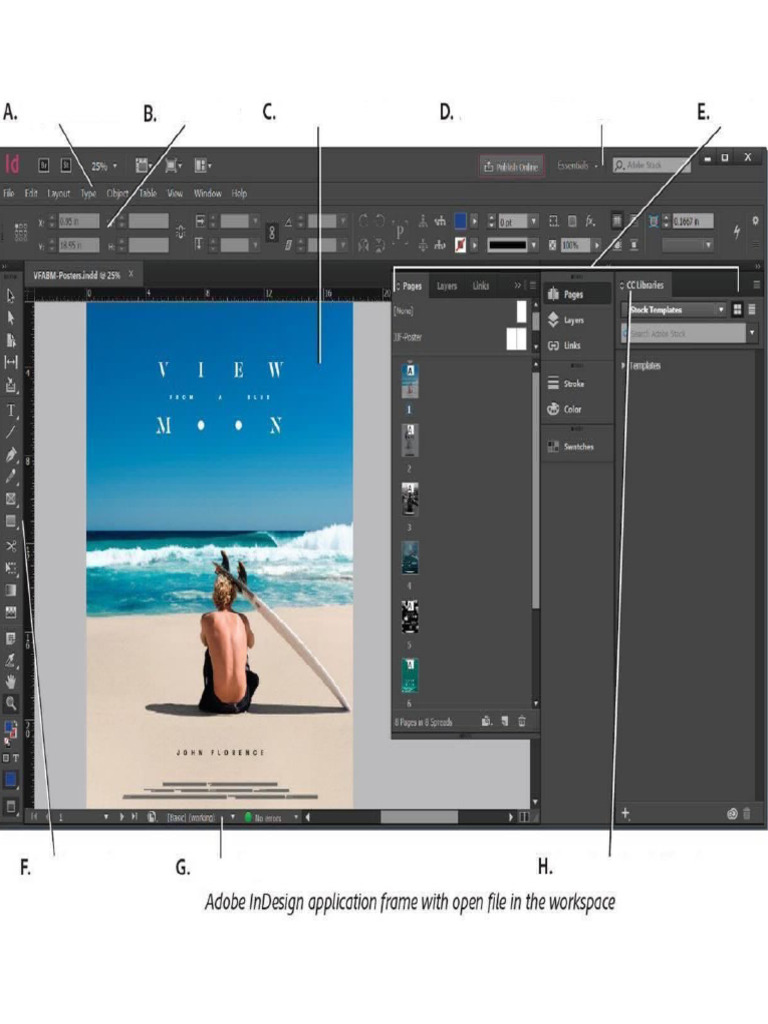Click the blue fill color swatch in Control panel
This screenshot has height=1024, width=768.
coord(460,220)
